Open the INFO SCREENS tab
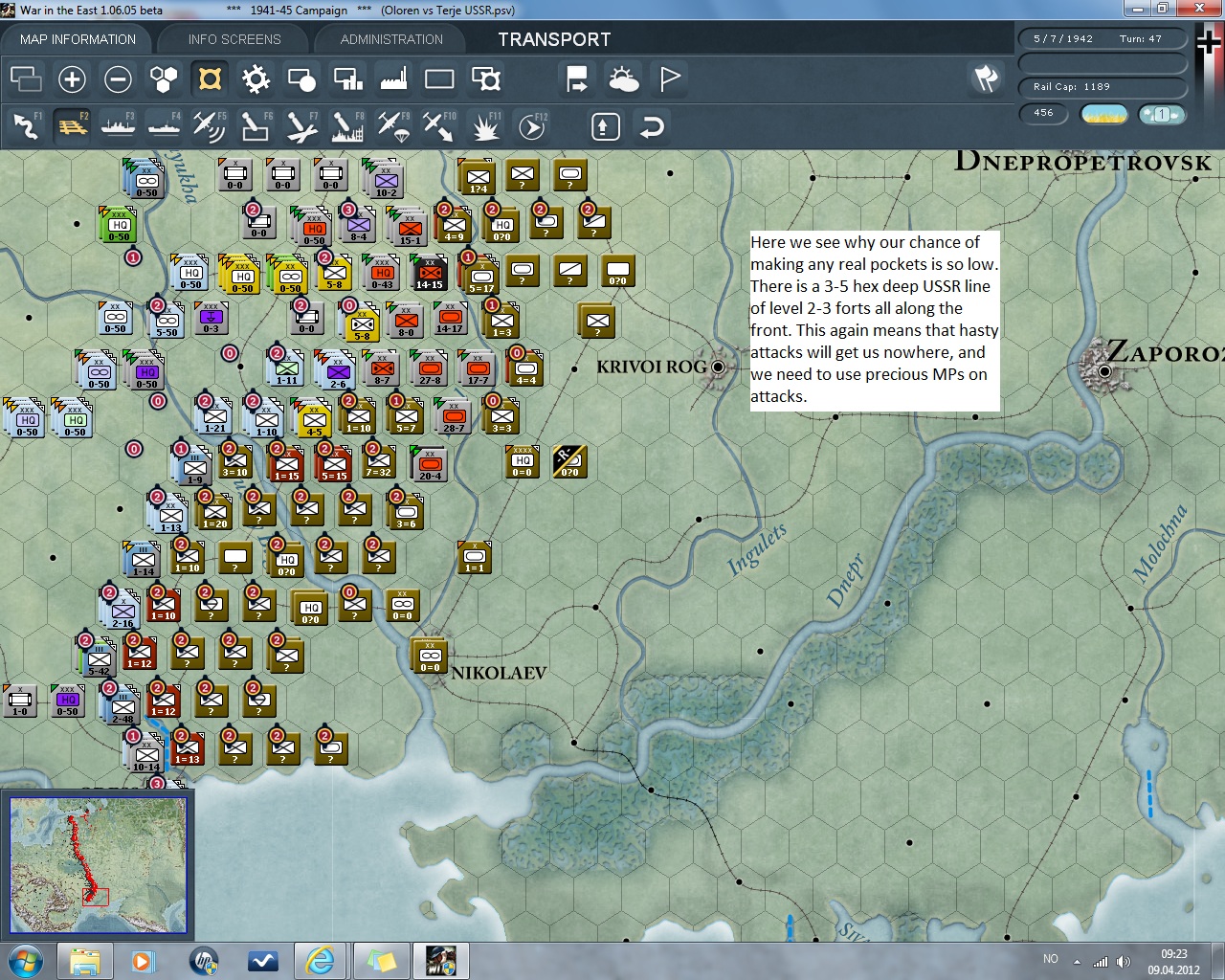 [x=234, y=39]
